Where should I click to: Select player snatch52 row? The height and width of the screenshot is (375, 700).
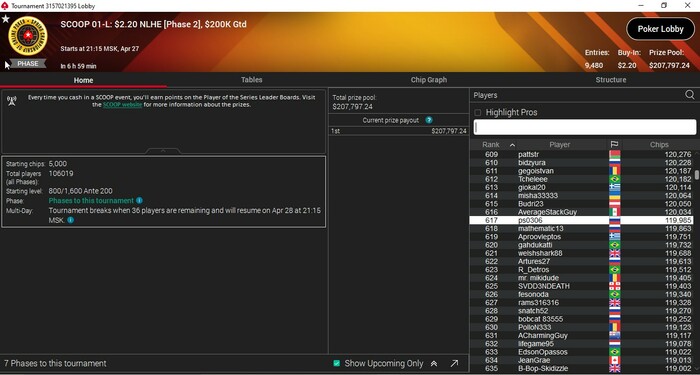581,311
